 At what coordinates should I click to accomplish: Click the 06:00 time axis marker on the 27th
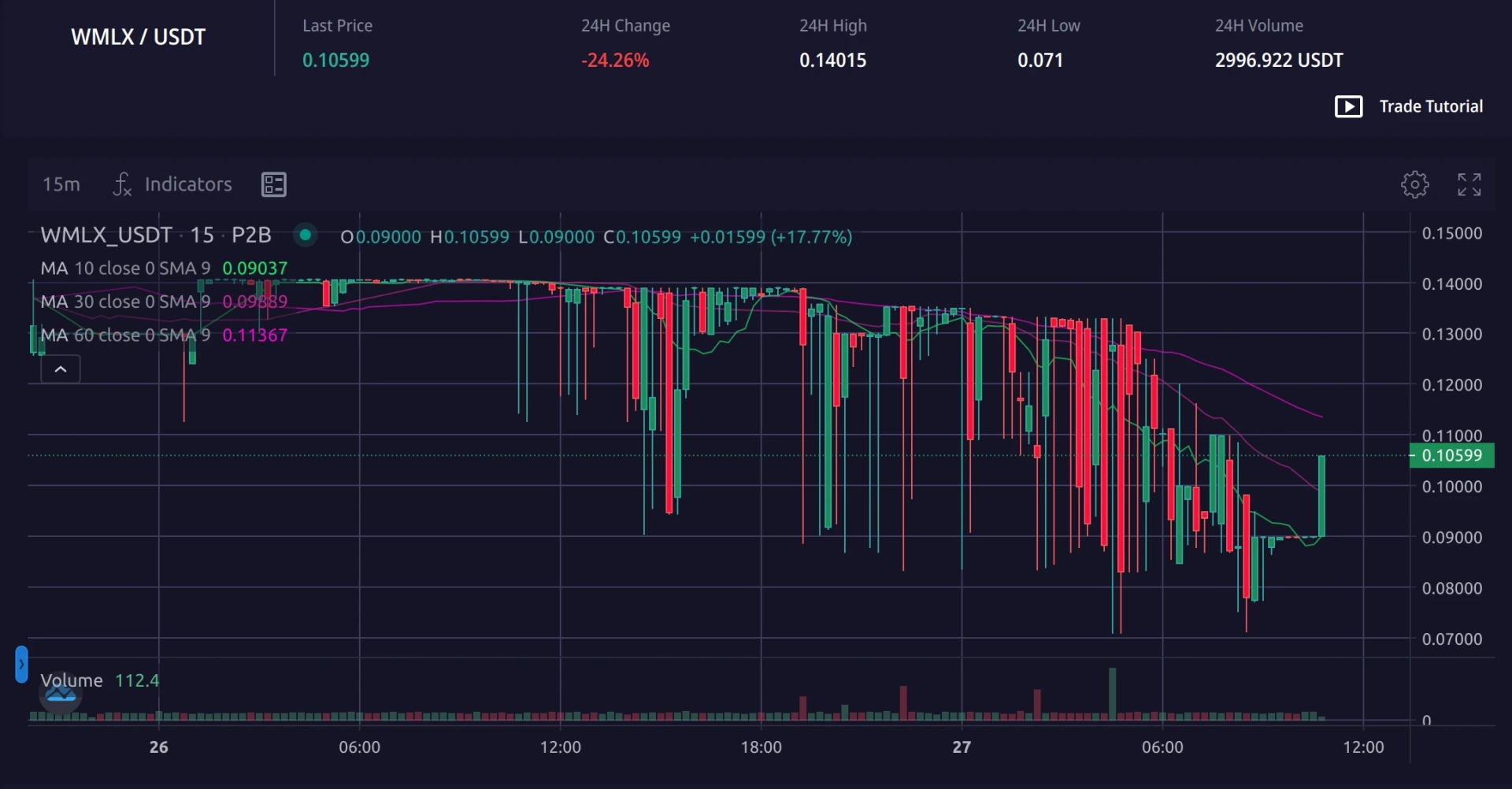point(1162,746)
